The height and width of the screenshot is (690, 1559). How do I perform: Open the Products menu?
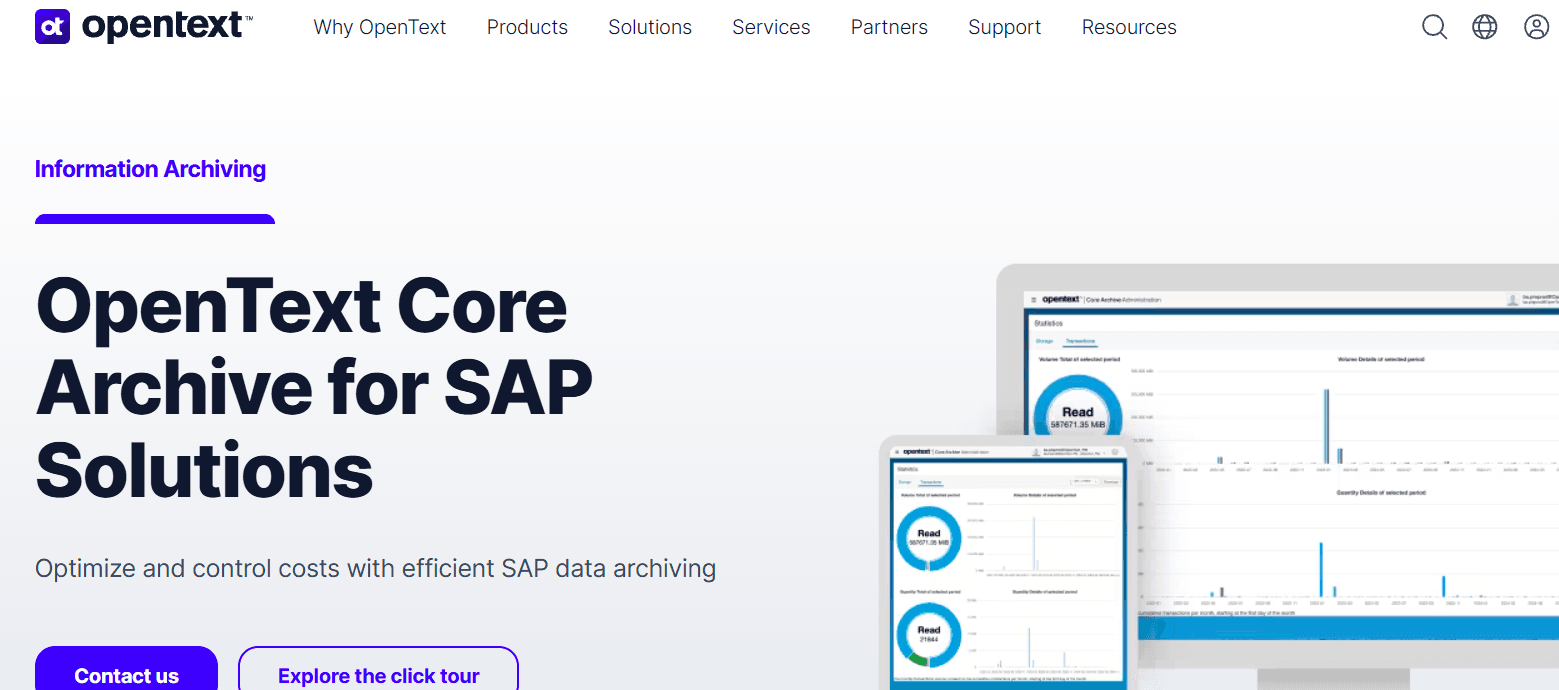point(527,27)
